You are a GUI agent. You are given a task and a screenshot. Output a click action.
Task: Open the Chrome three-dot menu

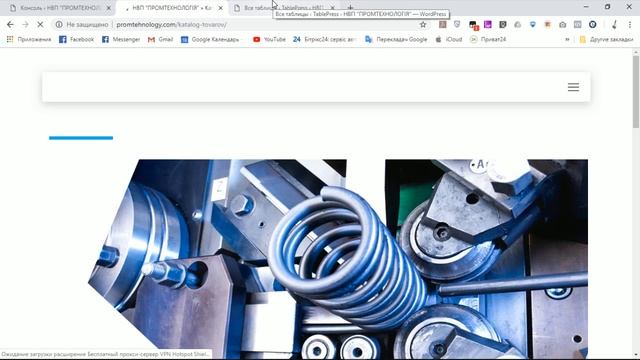pyautogui.click(x=630, y=24)
